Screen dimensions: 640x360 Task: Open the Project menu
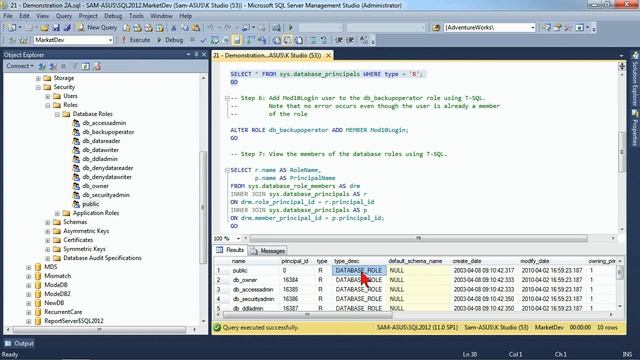coord(88,16)
